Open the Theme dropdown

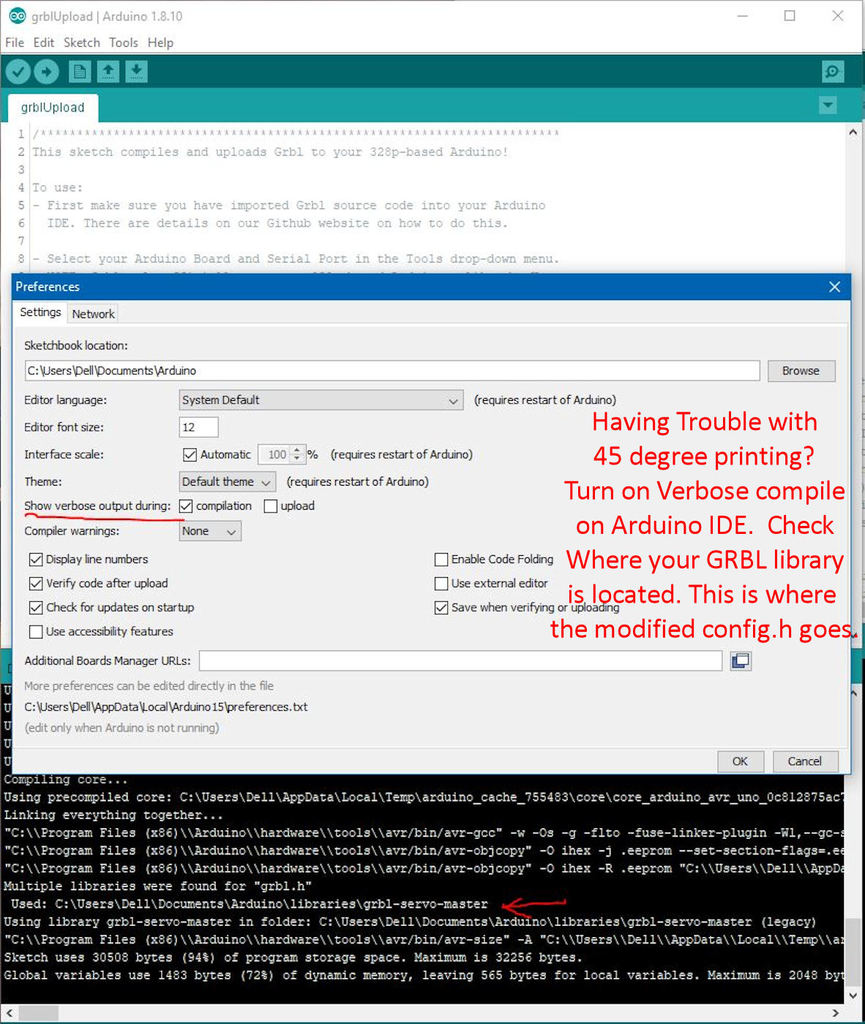tap(226, 482)
